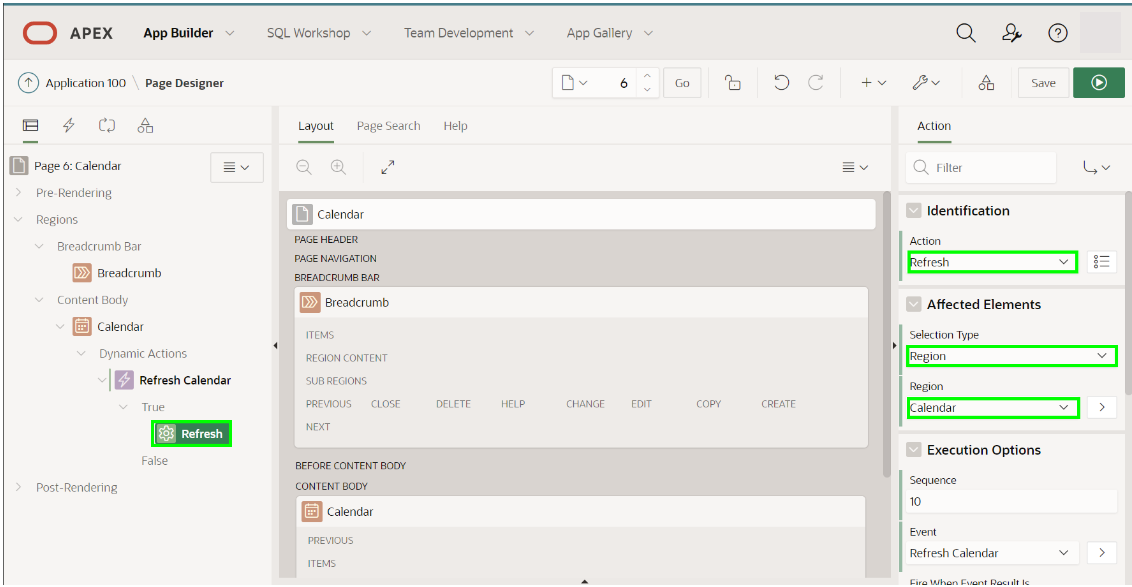Click the Application 100 breadcrumb link
1132x587 pixels.
pyautogui.click(x=86, y=83)
